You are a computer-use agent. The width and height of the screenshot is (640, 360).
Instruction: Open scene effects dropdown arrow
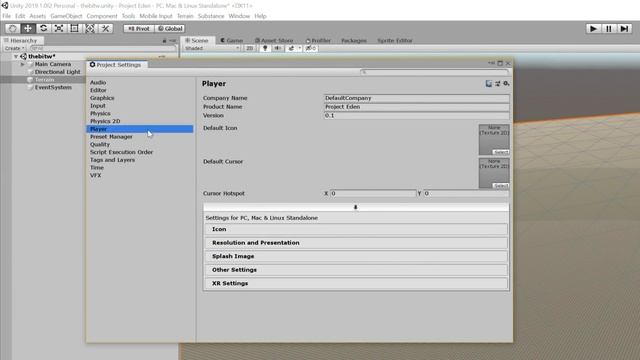pos(300,48)
